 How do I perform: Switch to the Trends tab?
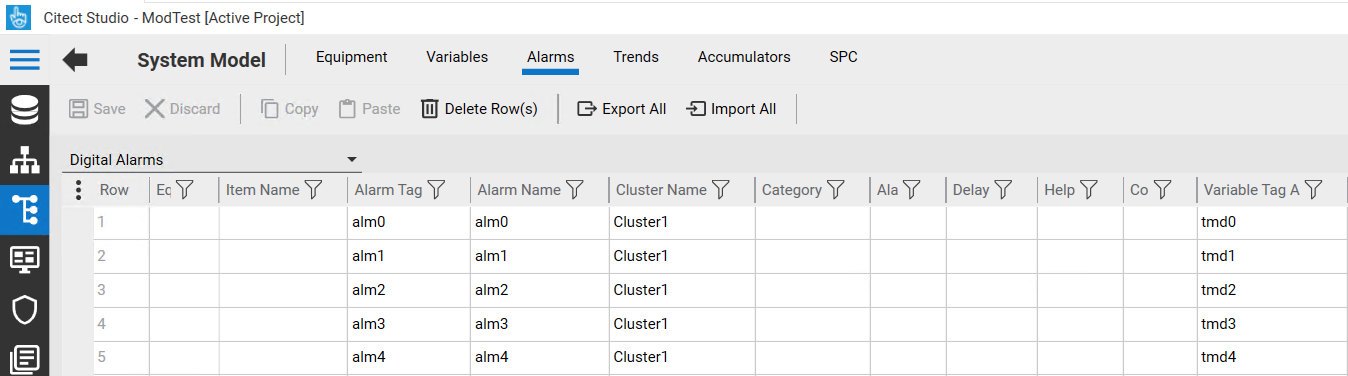[636, 57]
